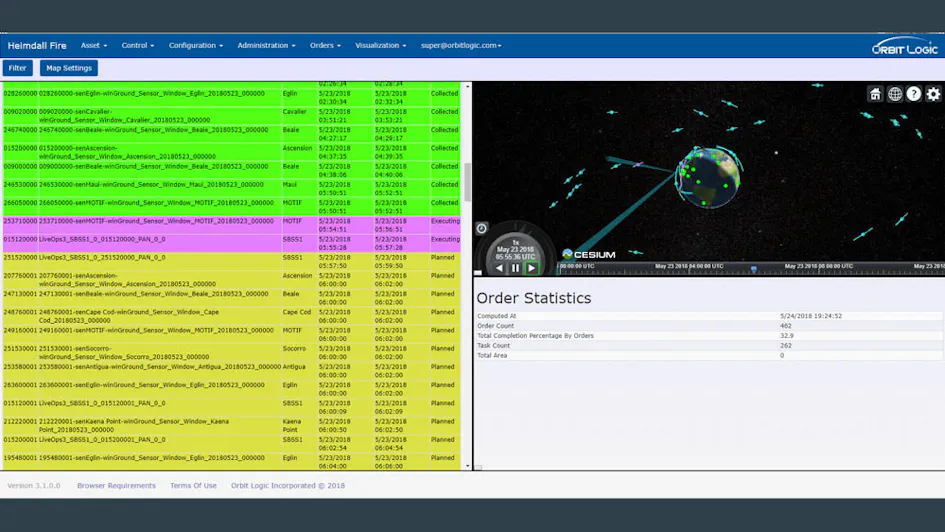Open the super@orbitlogic.com user menu
This screenshot has height=532, width=945.
click(x=461, y=45)
